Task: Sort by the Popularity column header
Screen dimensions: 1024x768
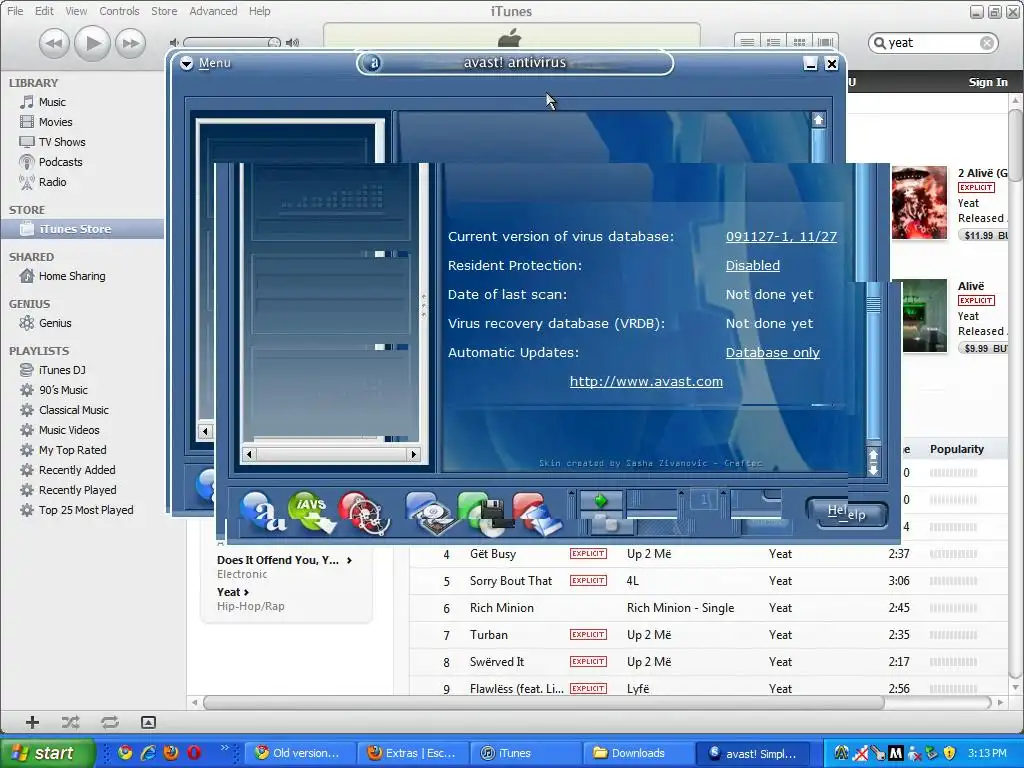Action: (956, 449)
